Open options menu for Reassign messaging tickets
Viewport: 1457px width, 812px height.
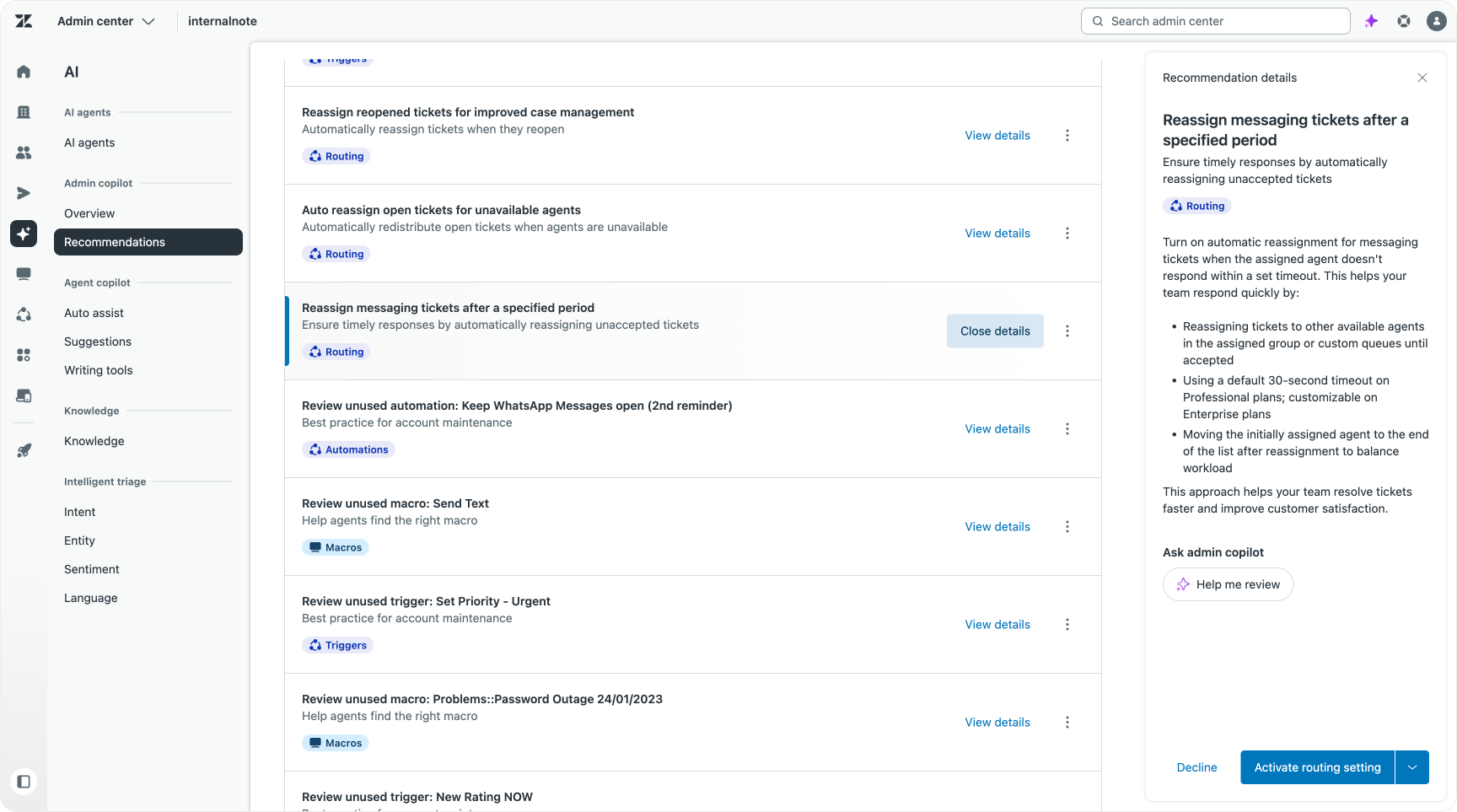(x=1067, y=331)
